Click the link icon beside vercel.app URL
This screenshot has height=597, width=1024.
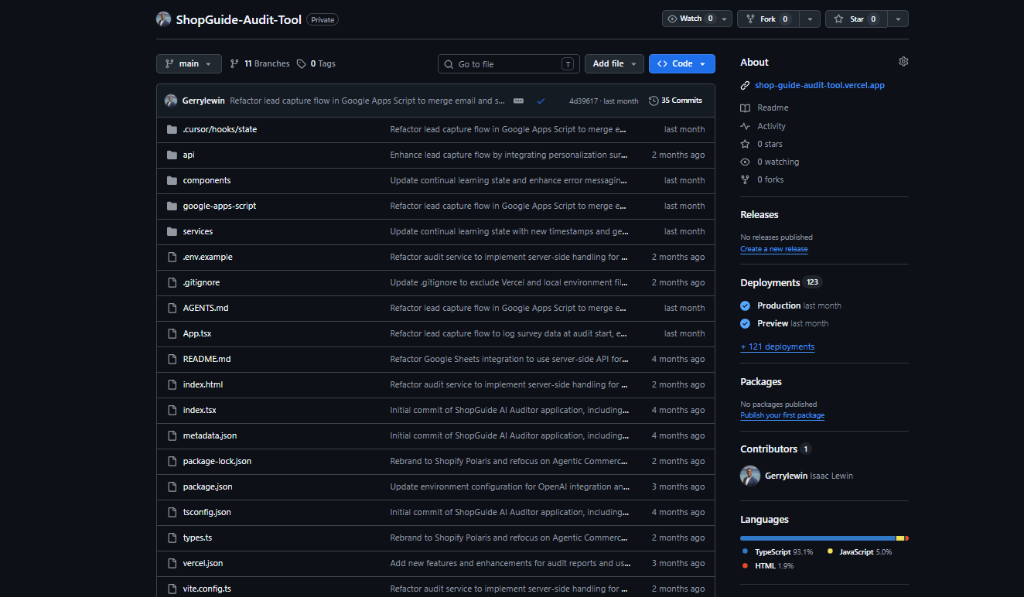pos(745,85)
